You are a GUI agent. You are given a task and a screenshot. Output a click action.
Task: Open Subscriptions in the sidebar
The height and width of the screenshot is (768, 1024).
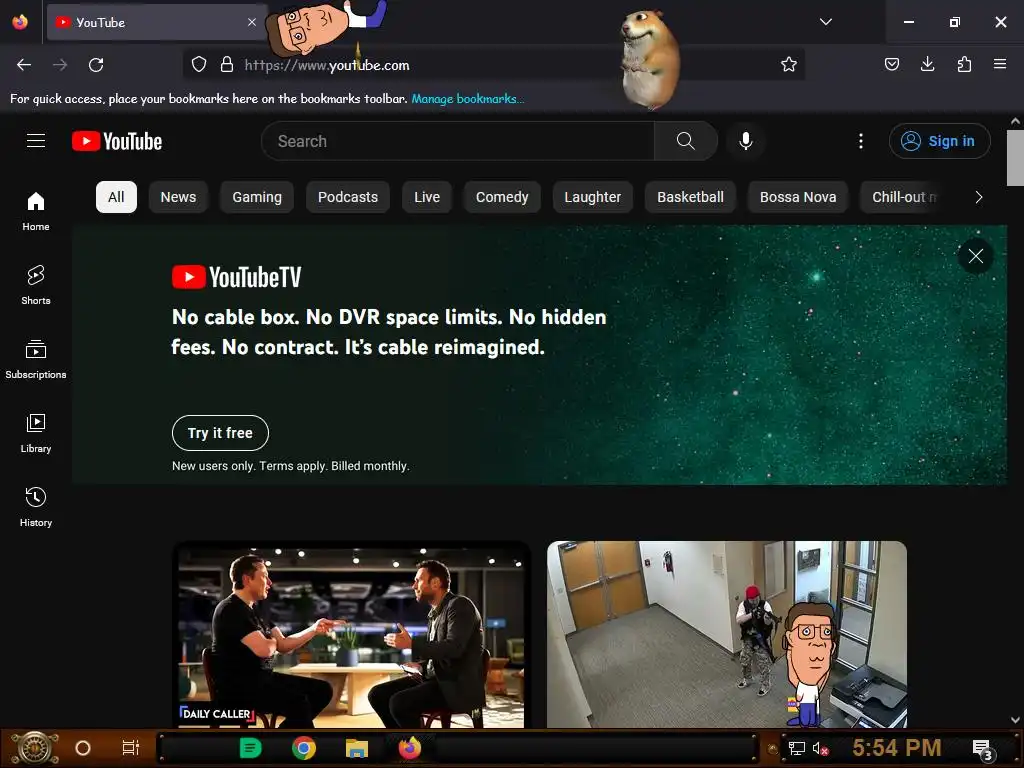coord(36,359)
